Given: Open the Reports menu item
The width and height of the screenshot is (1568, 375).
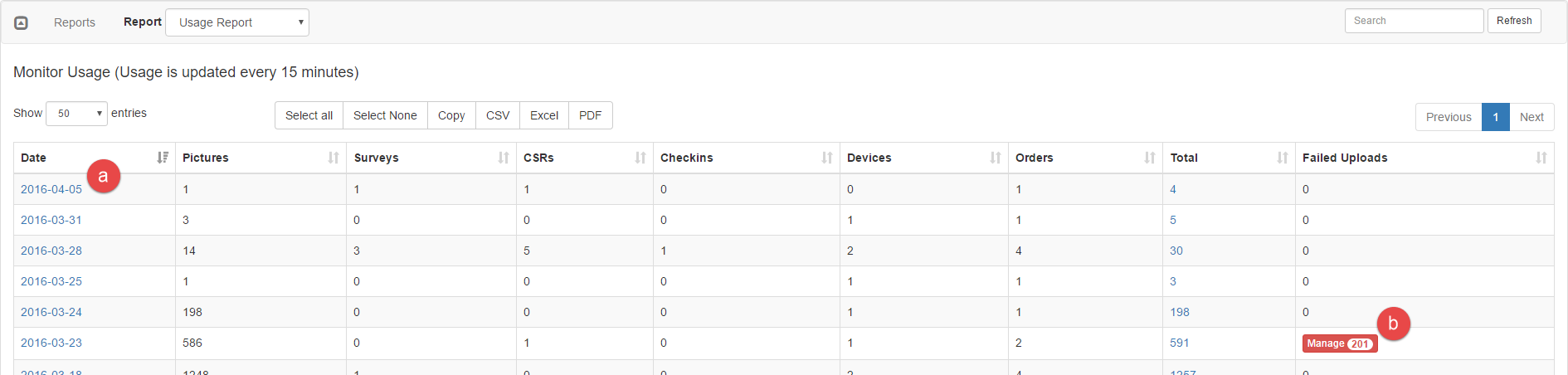Looking at the screenshot, I should tap(75, 22).
